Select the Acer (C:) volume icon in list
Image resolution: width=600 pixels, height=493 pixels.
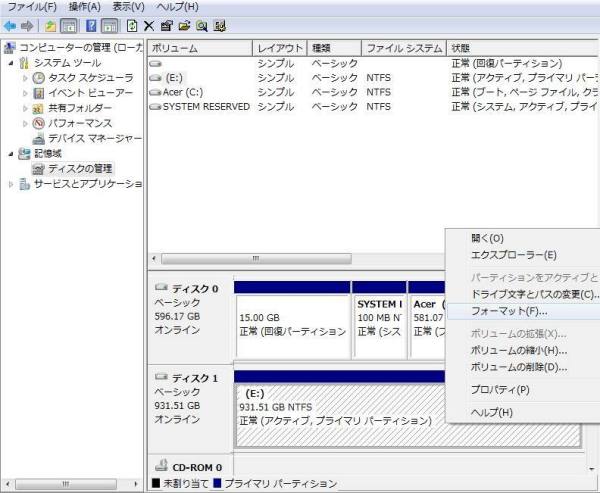pos(155,92)
